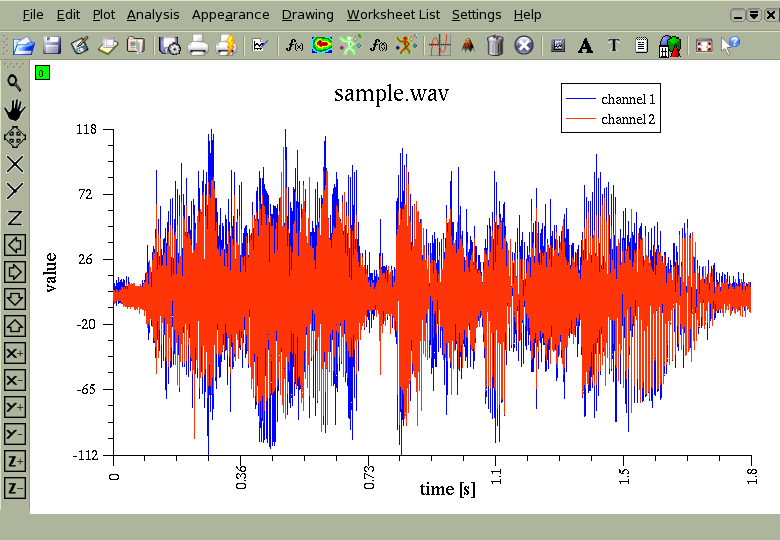Click the Y- zoom-out button

tap(14, 434)
